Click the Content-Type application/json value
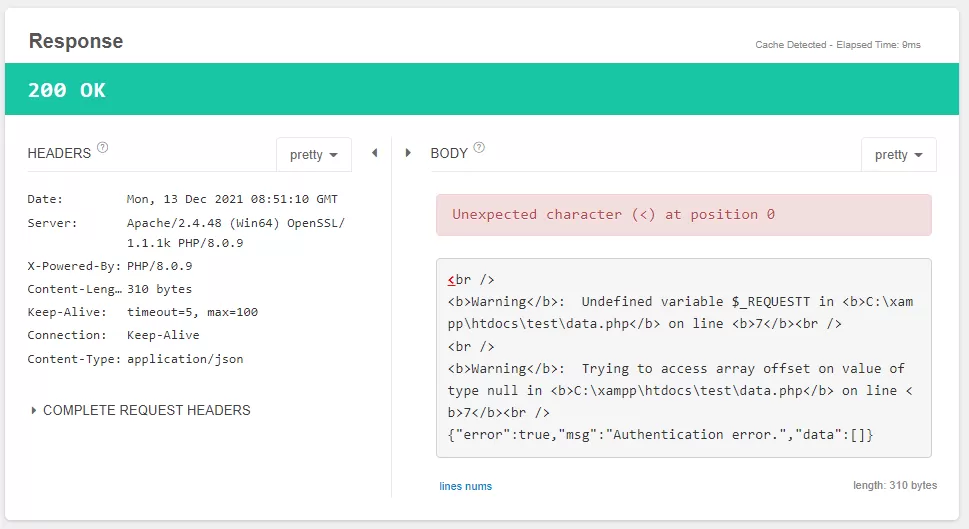 pos(185,359)
